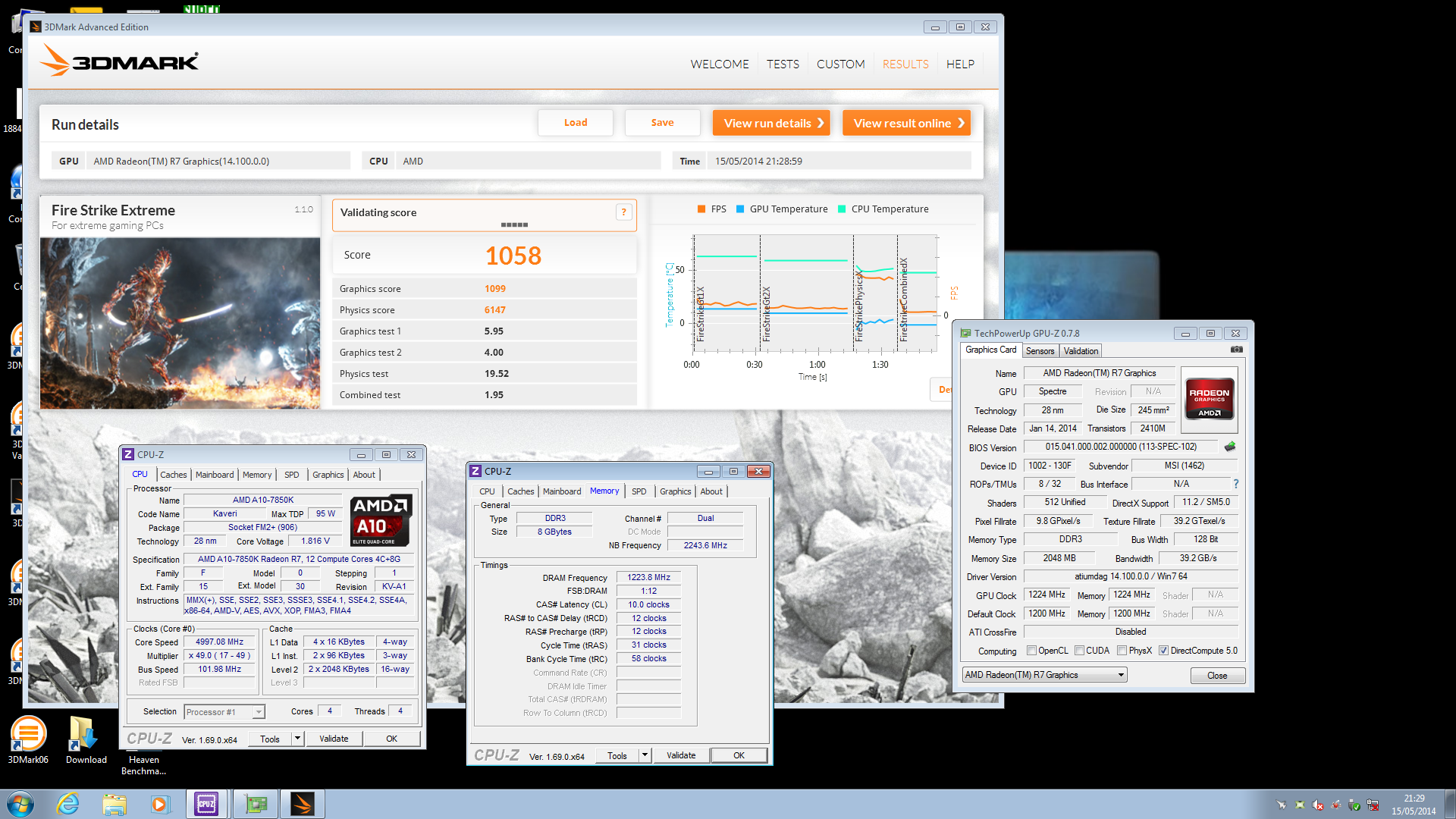Click the Close button in GPU-Z

pos(1217,676)
